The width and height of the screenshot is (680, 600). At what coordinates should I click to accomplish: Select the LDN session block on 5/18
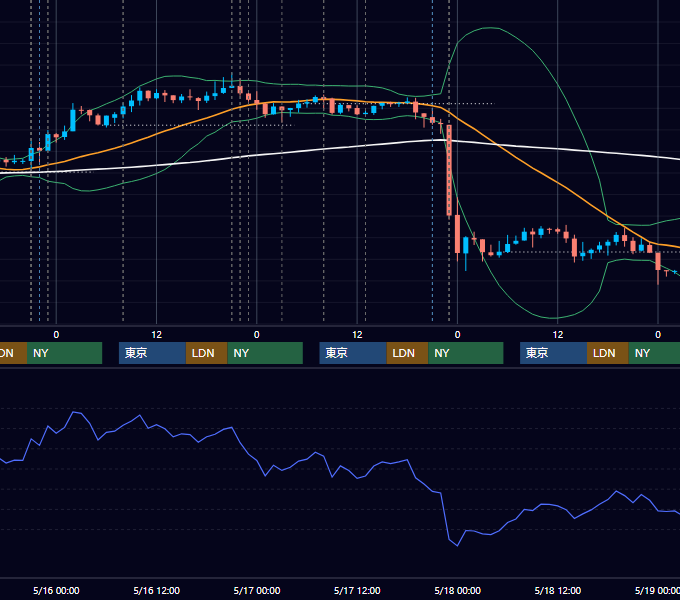(608, 353)
